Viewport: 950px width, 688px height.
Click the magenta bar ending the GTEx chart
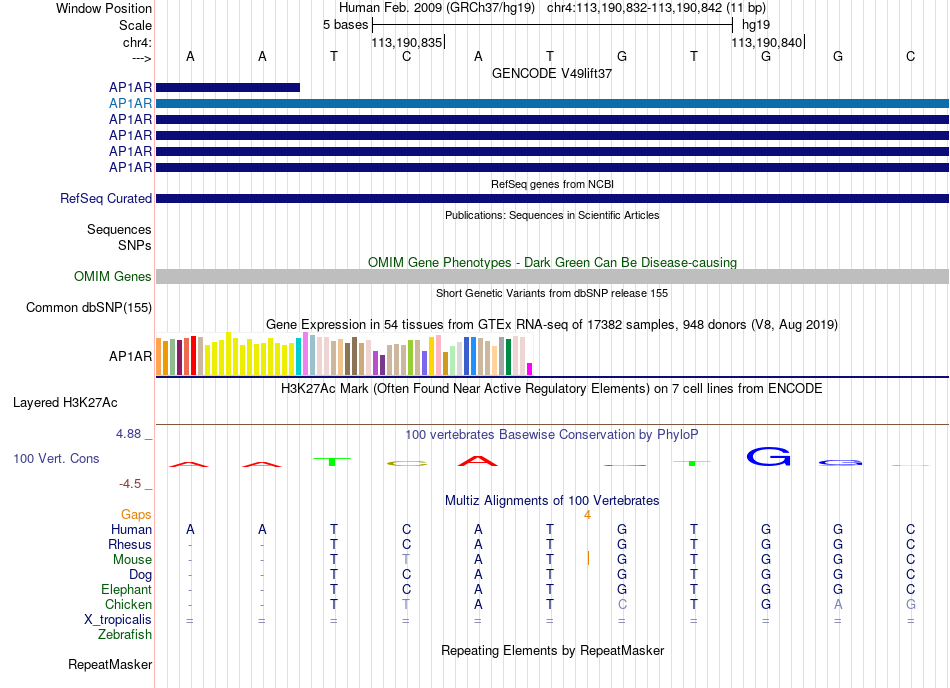tap(530, 369)
